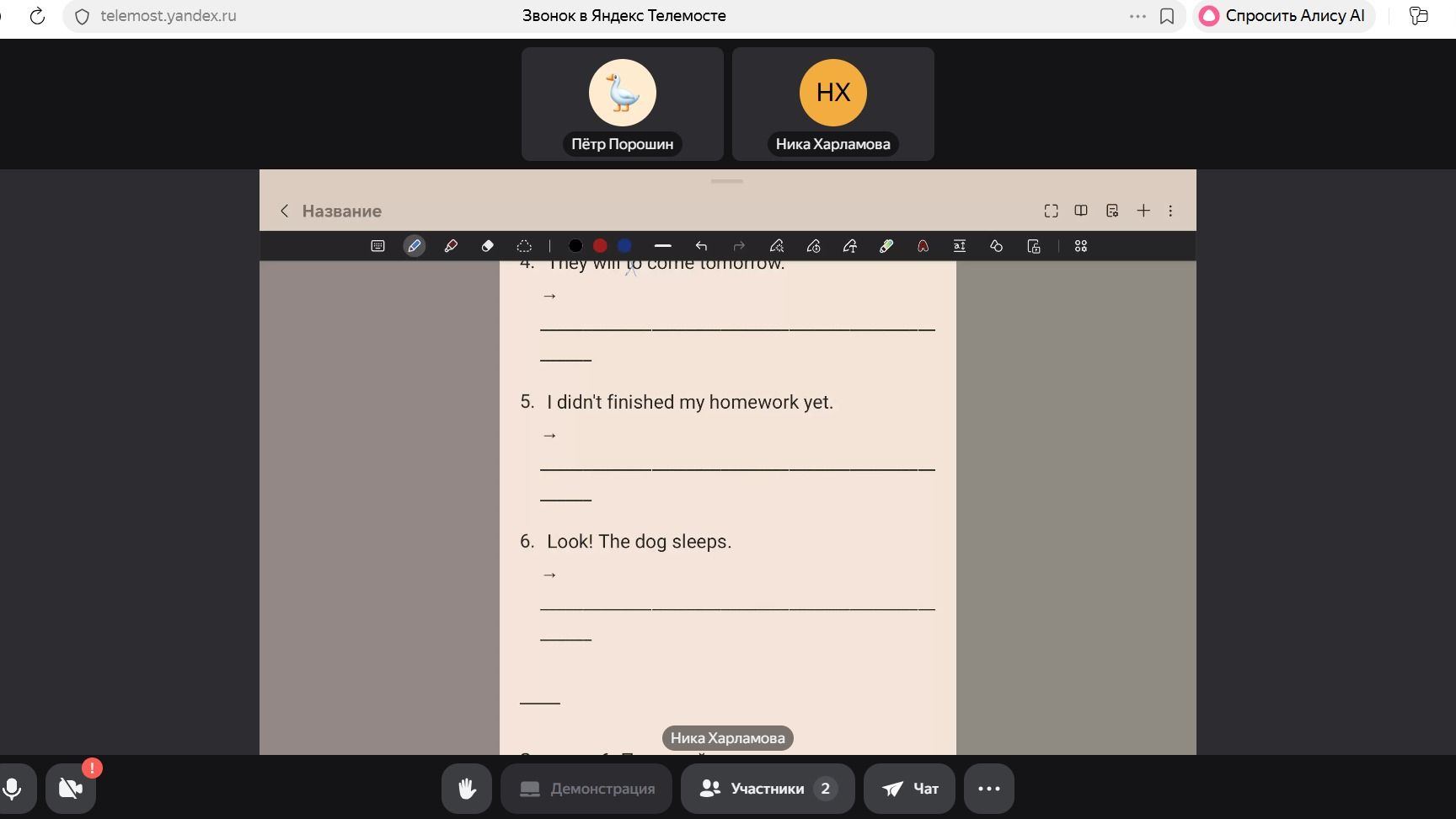The height and width of the screenshot is (819, 1456).
Task: Undo the last stroke
Action: [x=701, y=246]
